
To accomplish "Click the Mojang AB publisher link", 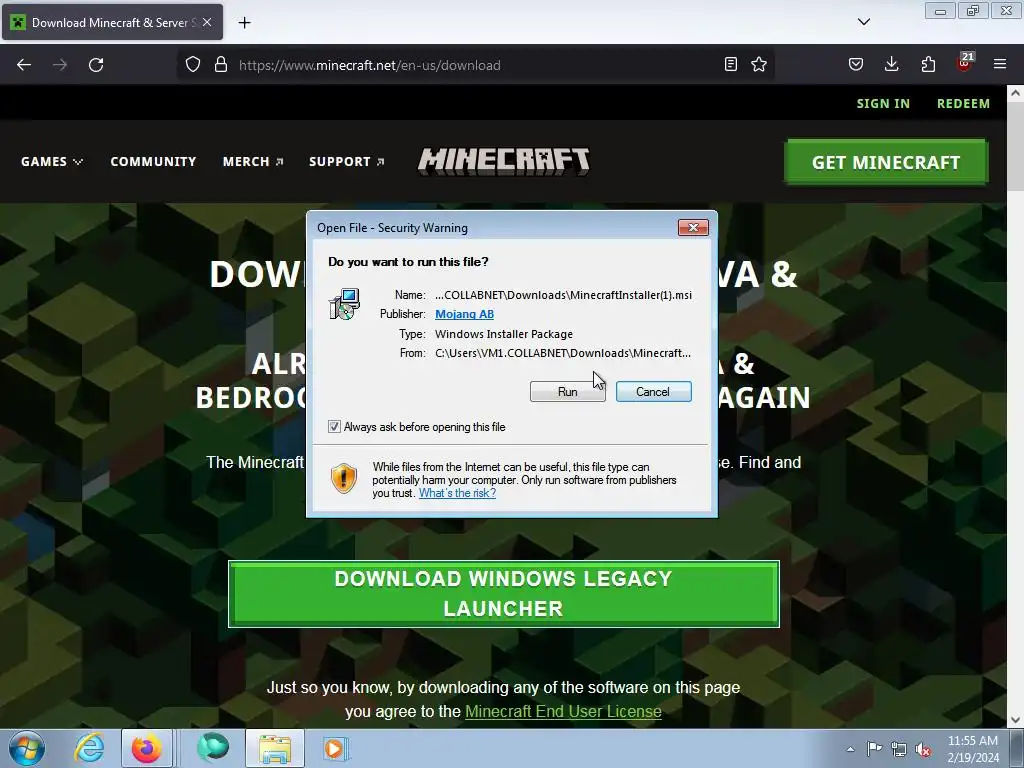I will (464, 314).
